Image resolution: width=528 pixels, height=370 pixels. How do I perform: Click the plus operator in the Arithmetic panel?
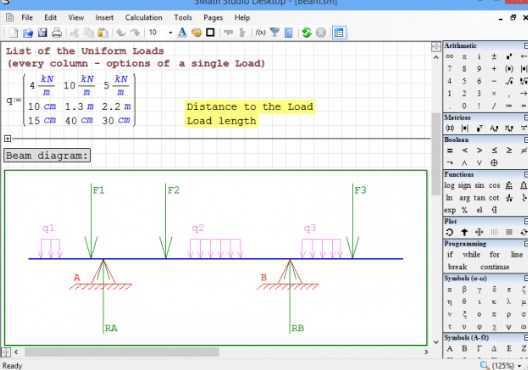(x=494, y=69)
